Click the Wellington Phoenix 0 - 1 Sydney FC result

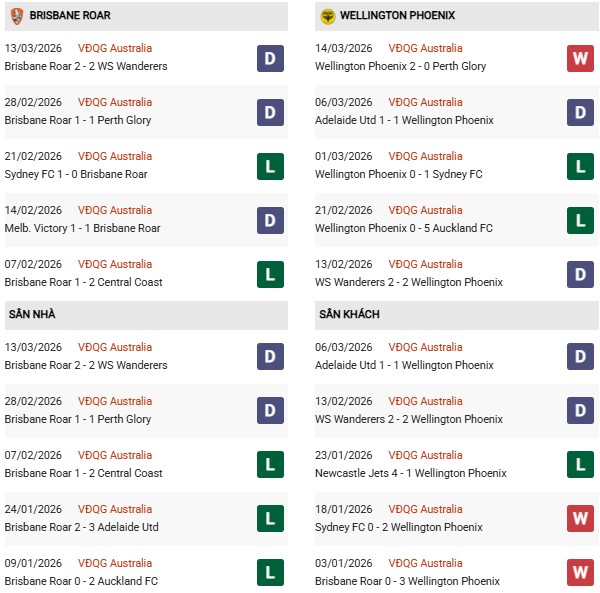point(398,174)
